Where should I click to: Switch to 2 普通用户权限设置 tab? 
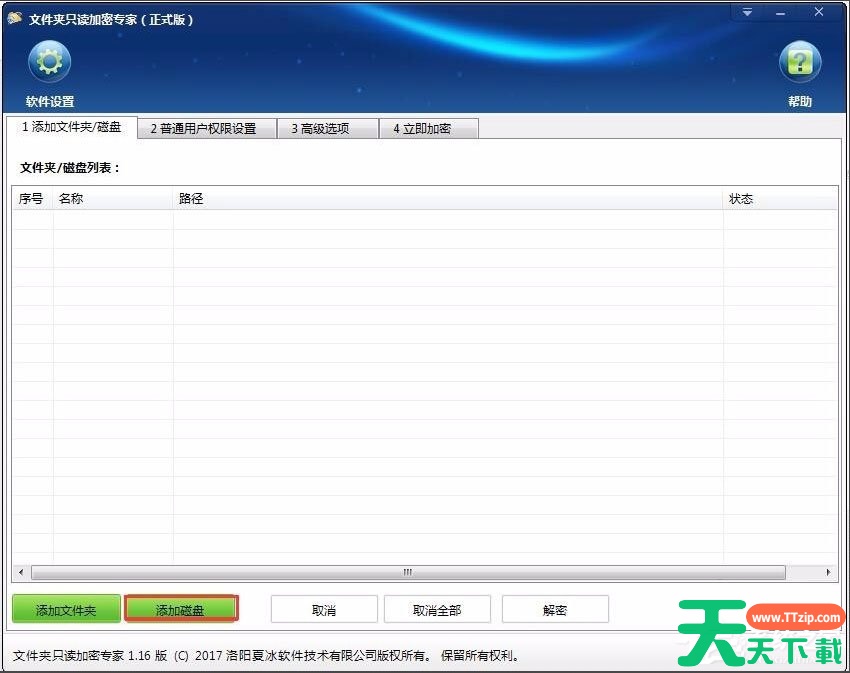[x=207, y=129]
